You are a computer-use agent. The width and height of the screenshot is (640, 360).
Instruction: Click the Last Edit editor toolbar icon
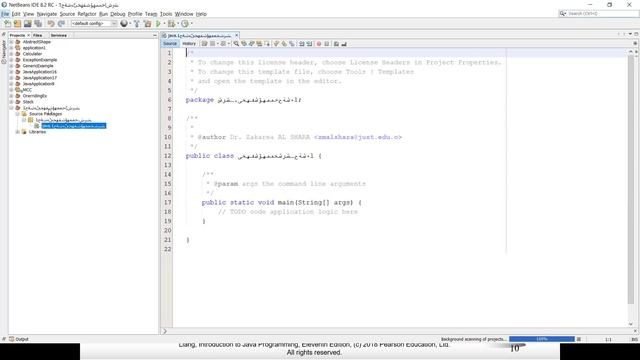click(204, 44)
